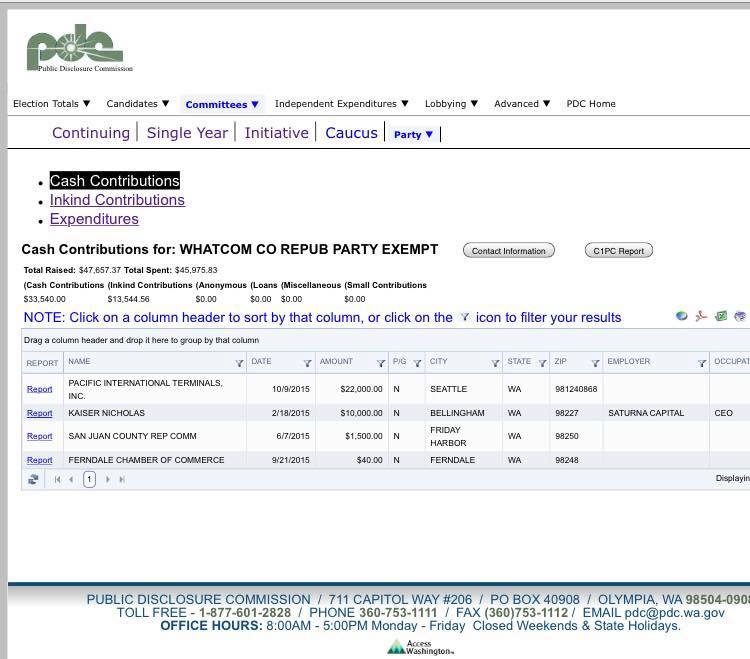Click the STATE column filter icon

pos(542,363)
